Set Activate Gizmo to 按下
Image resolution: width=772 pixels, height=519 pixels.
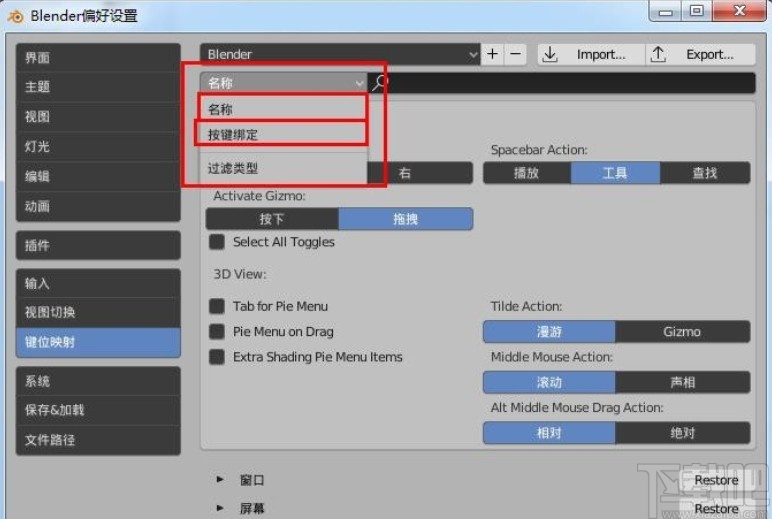(x=272, y=219)
